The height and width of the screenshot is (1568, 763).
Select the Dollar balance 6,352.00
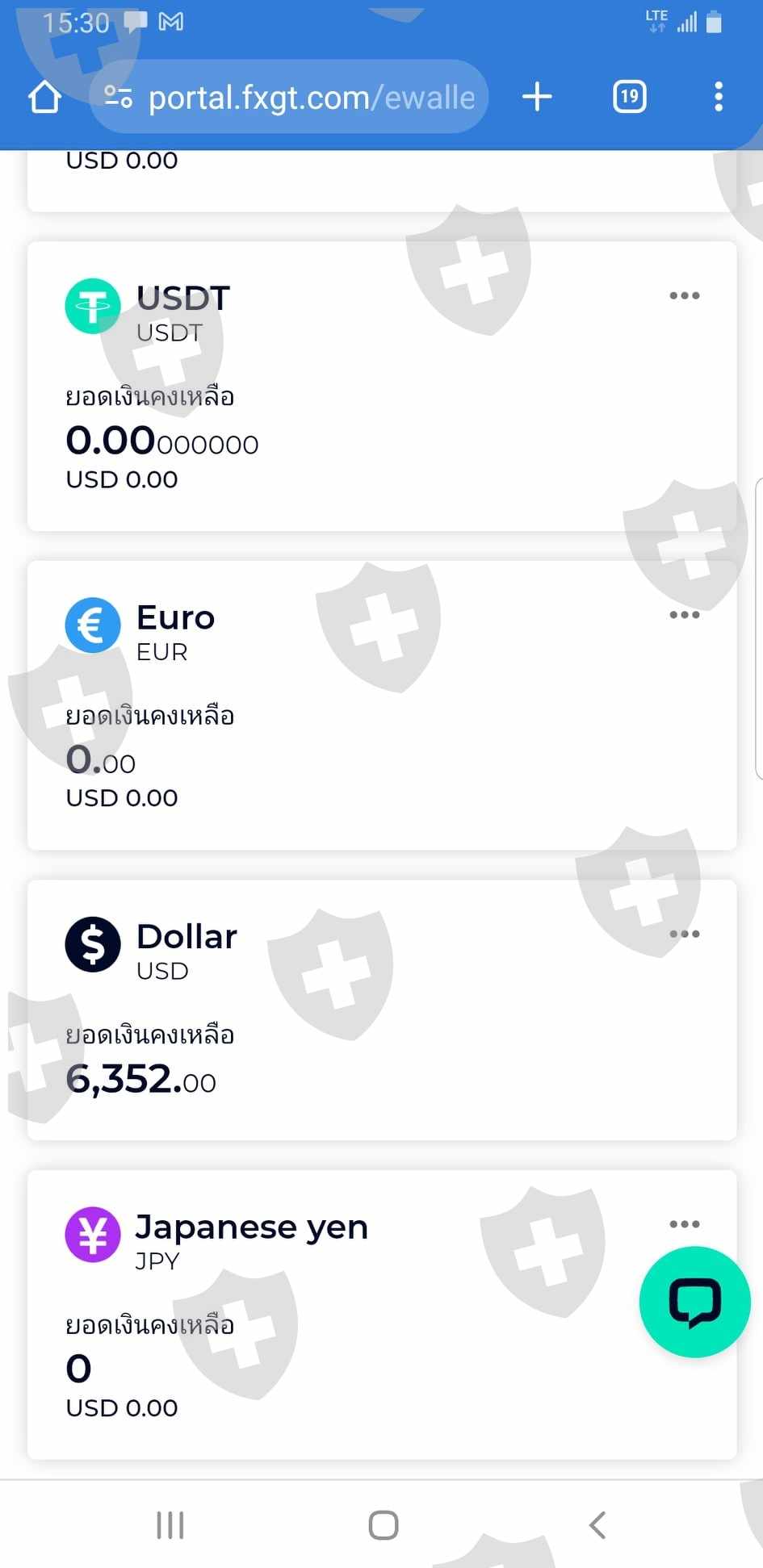[141, 1079]
